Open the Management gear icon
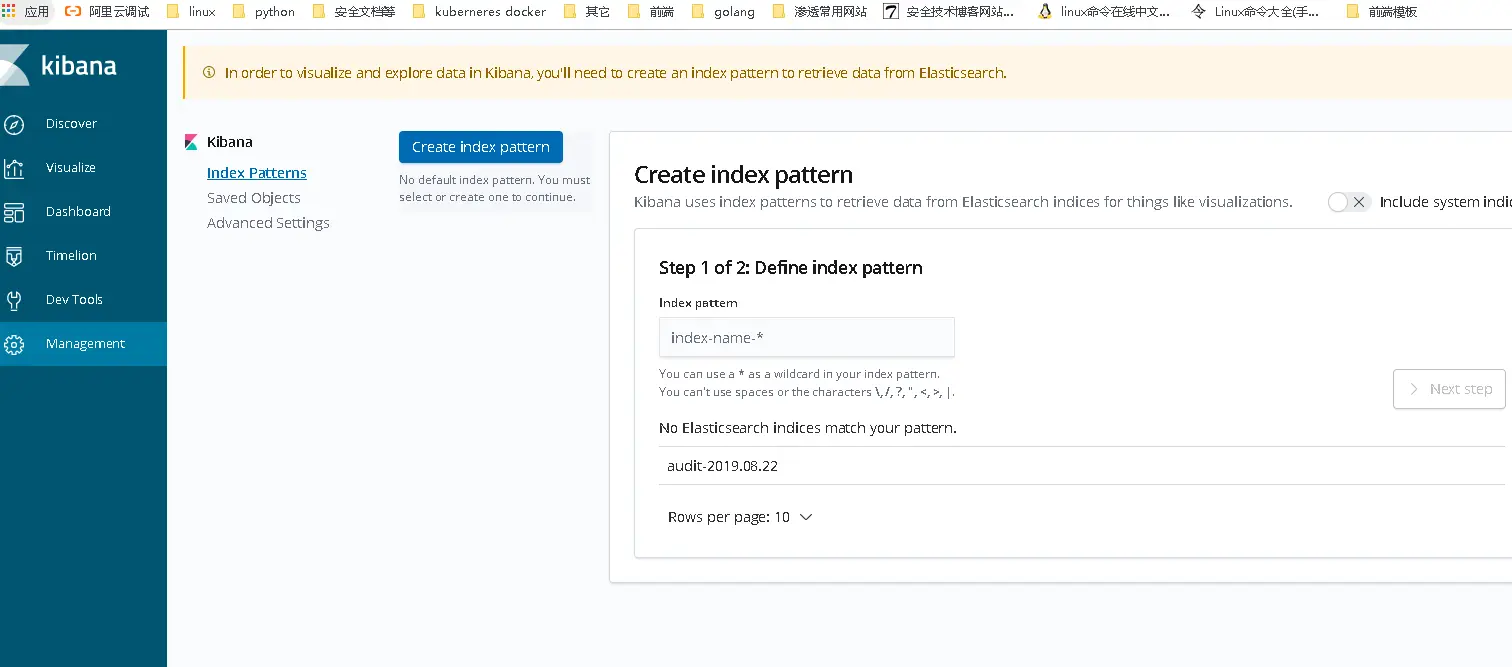This screenshot has height=667, width=1512. (x=14, y=344)
